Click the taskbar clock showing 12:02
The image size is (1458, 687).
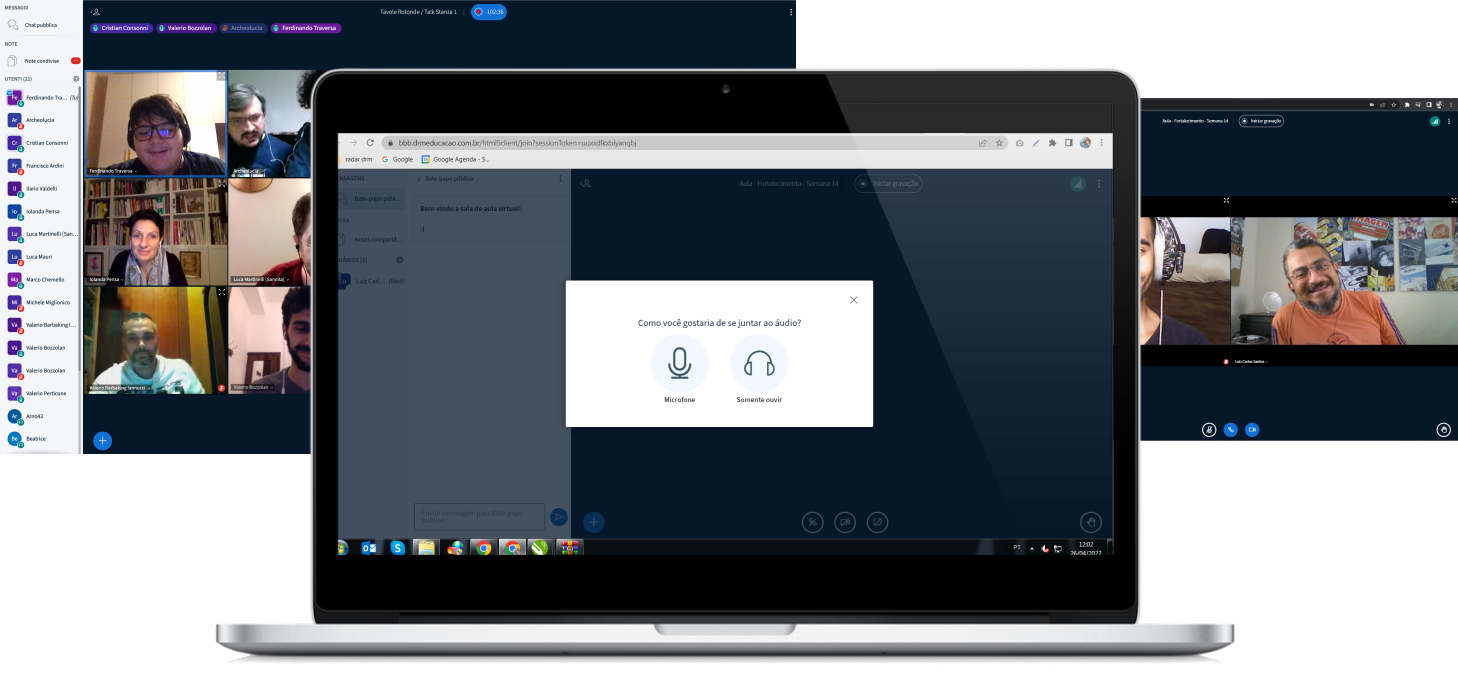(1086, 548)
